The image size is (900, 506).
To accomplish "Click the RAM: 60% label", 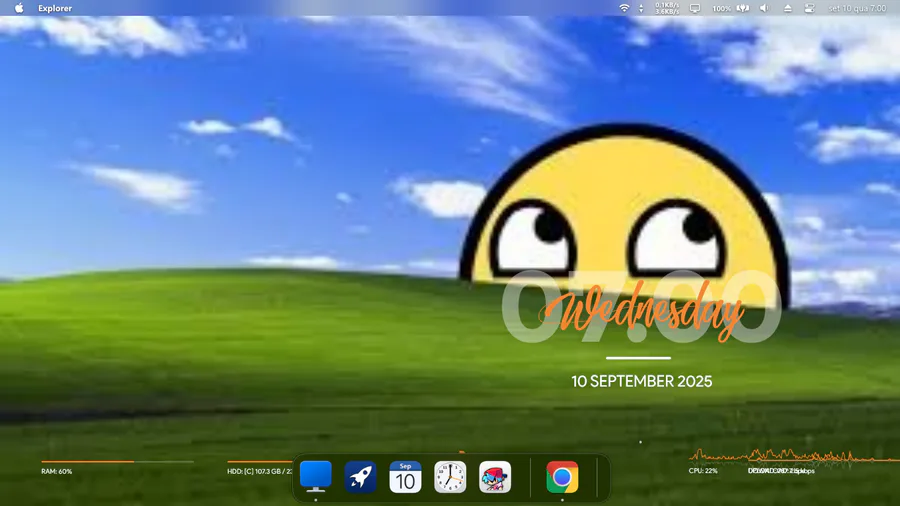I will point(57,471).
